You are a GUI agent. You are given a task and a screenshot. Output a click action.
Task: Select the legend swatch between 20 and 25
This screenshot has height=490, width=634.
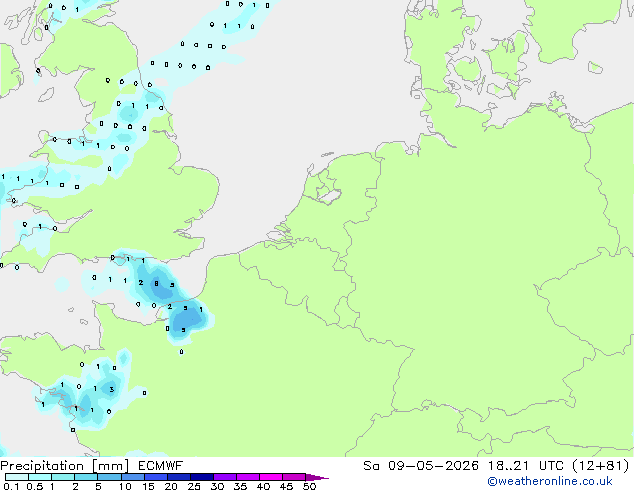tap(179, 477)
